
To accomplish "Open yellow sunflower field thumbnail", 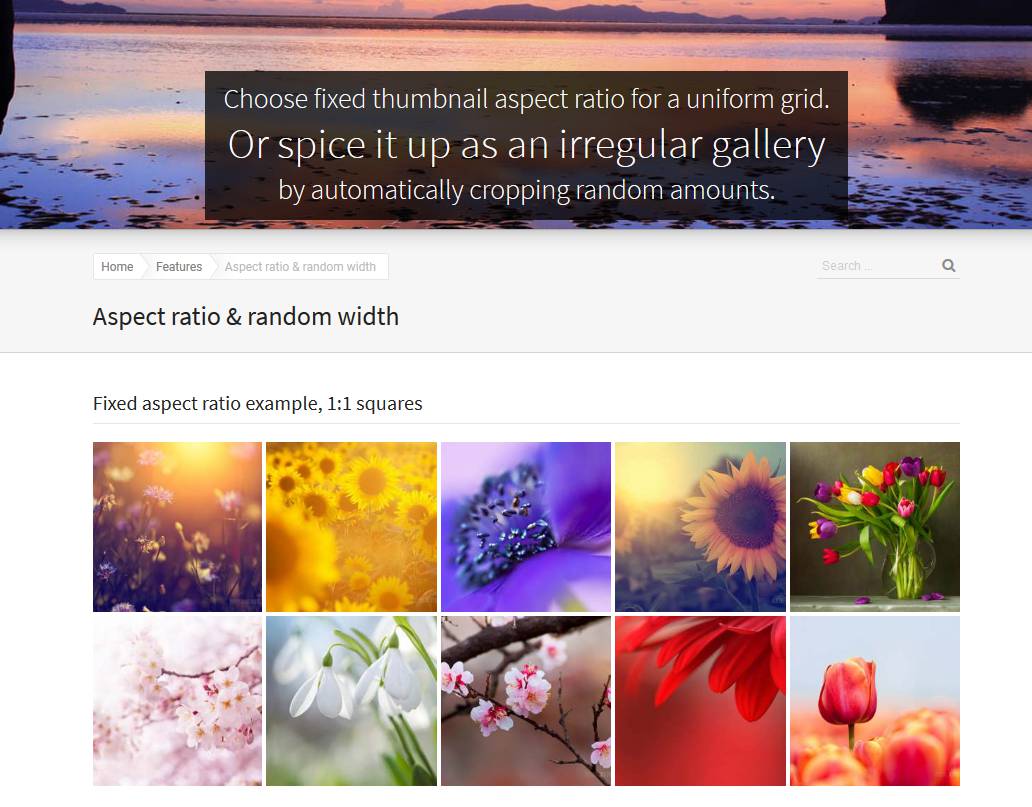I will tap(351, 527).
